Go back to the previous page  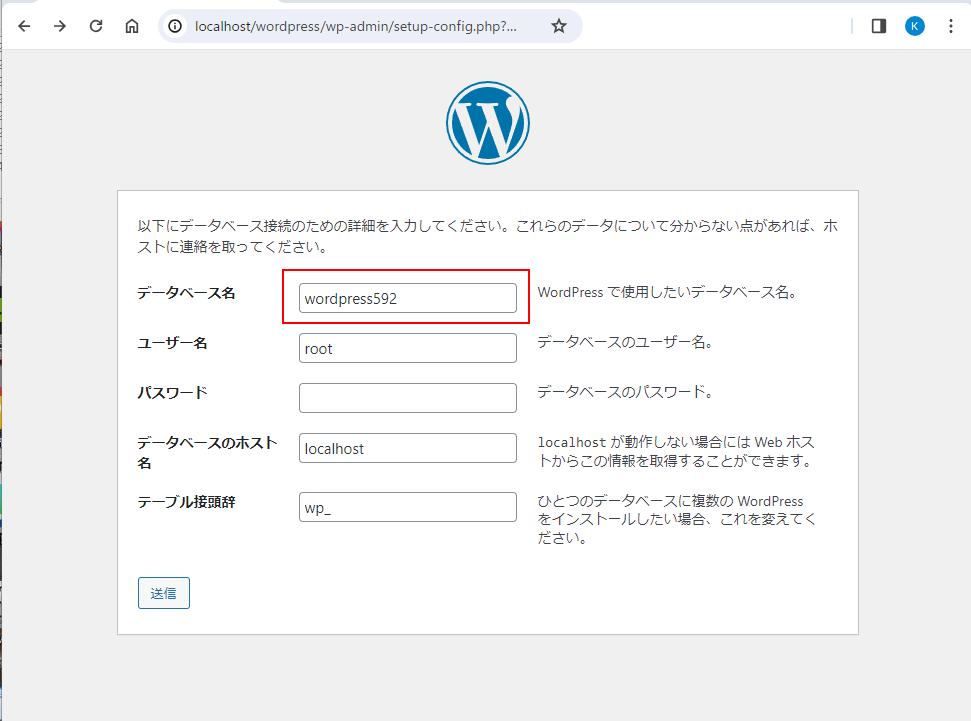tap(24, 26)
